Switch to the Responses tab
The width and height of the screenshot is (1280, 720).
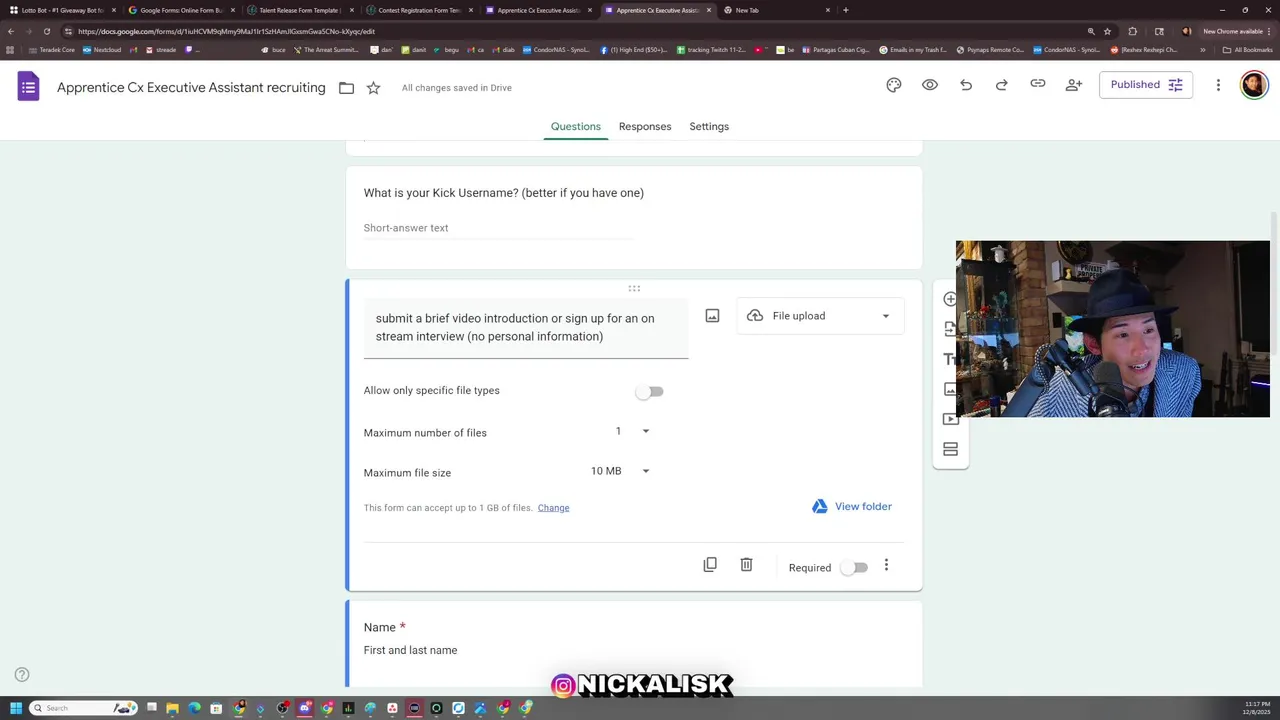645,126
